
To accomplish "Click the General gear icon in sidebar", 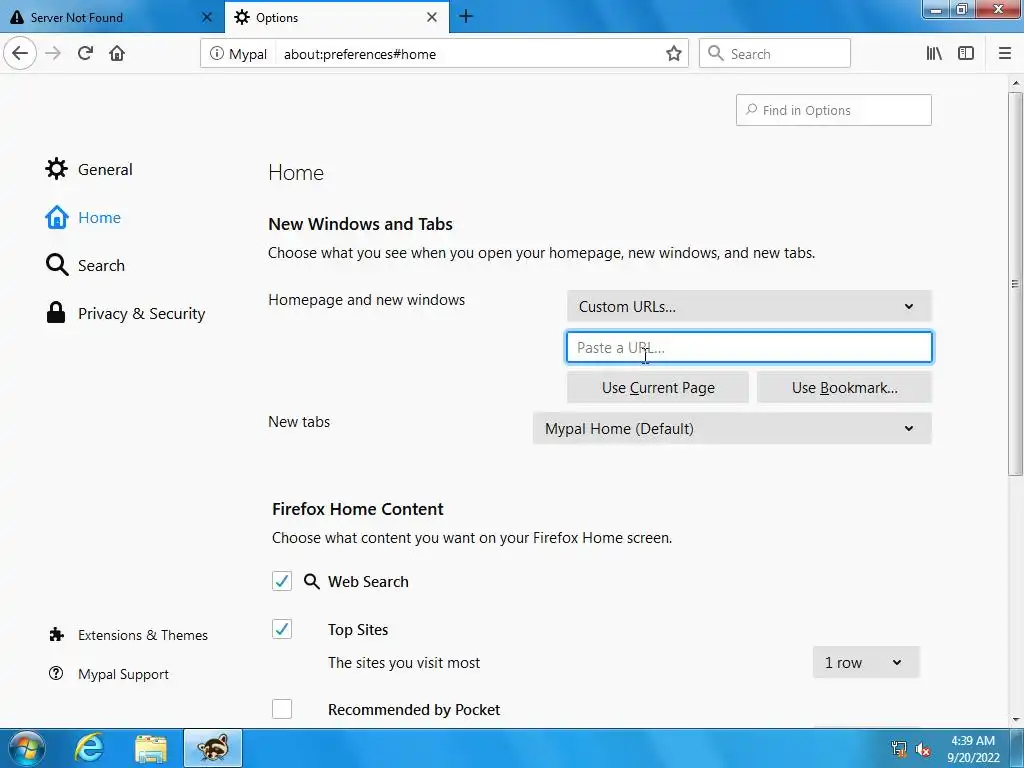I will pos(56,169).
